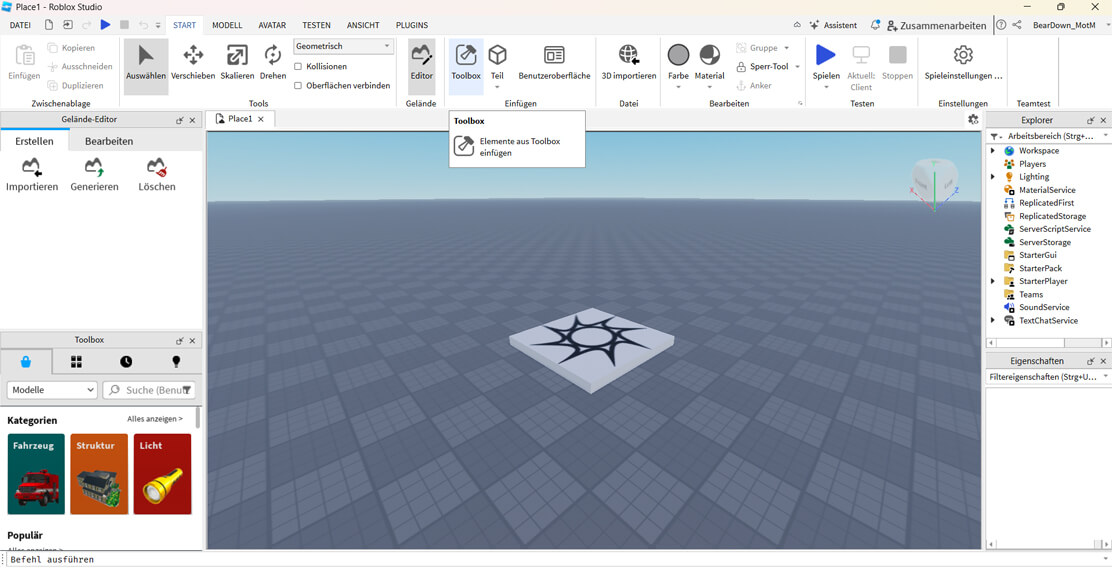Click the Befehl ausführen command bar
The height and width of the screenshot is (588, 1112).
[553, 560]
